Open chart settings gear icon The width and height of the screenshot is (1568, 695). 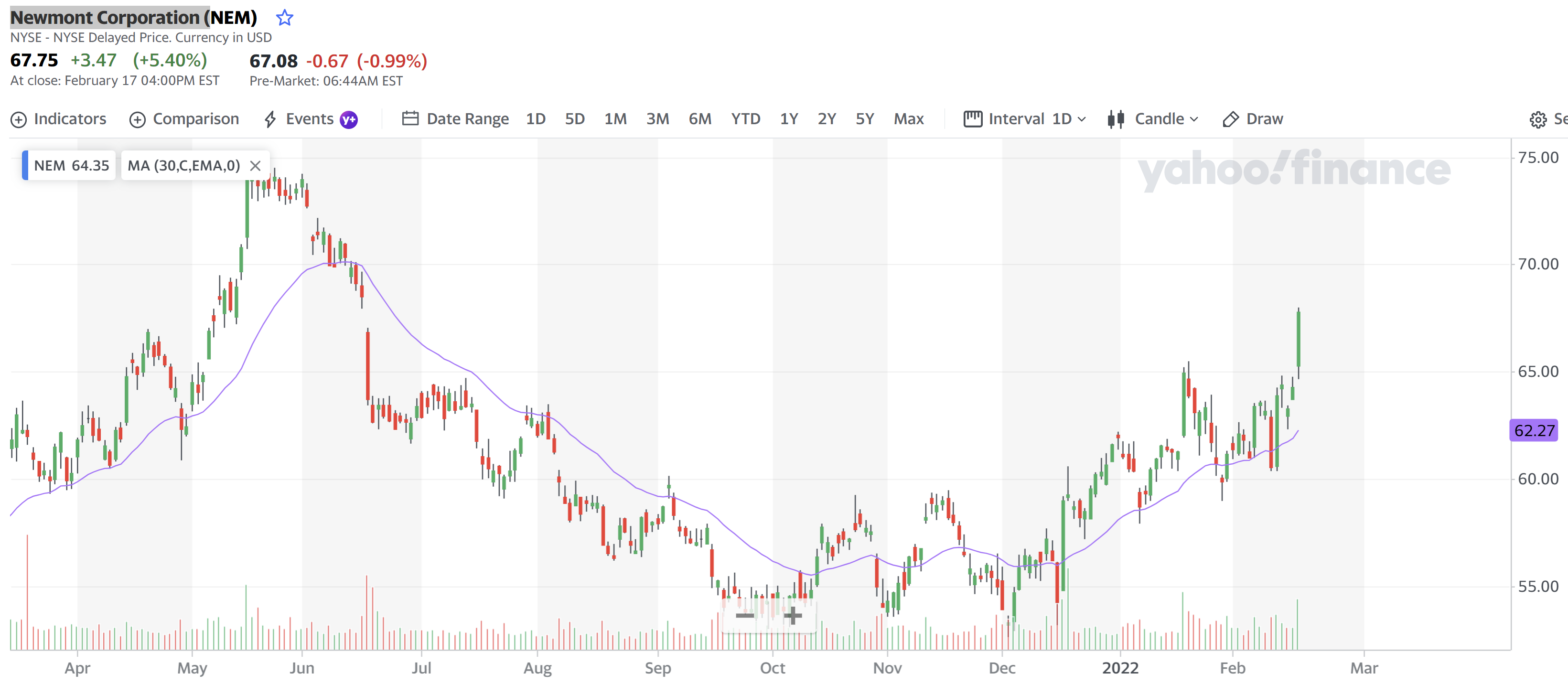(1537, 120)
